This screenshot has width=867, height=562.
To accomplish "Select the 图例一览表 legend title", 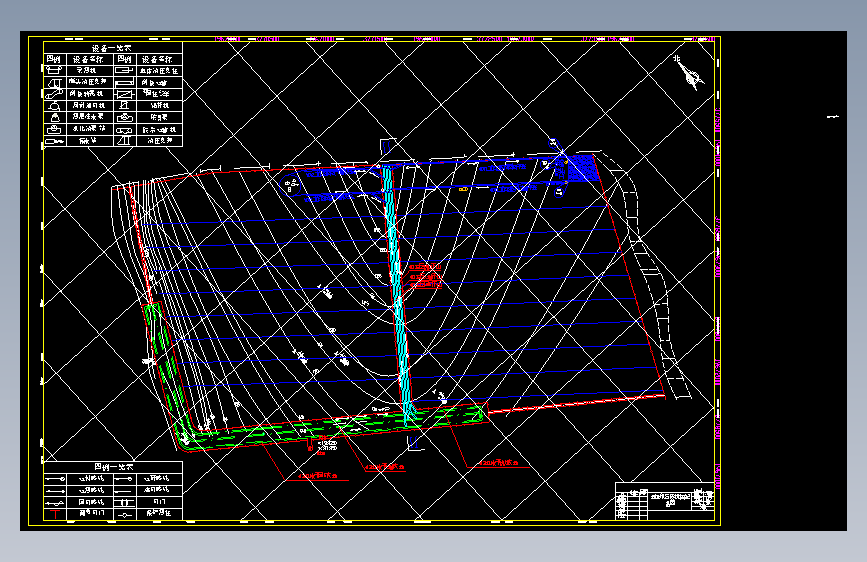I will click(113, 467).
